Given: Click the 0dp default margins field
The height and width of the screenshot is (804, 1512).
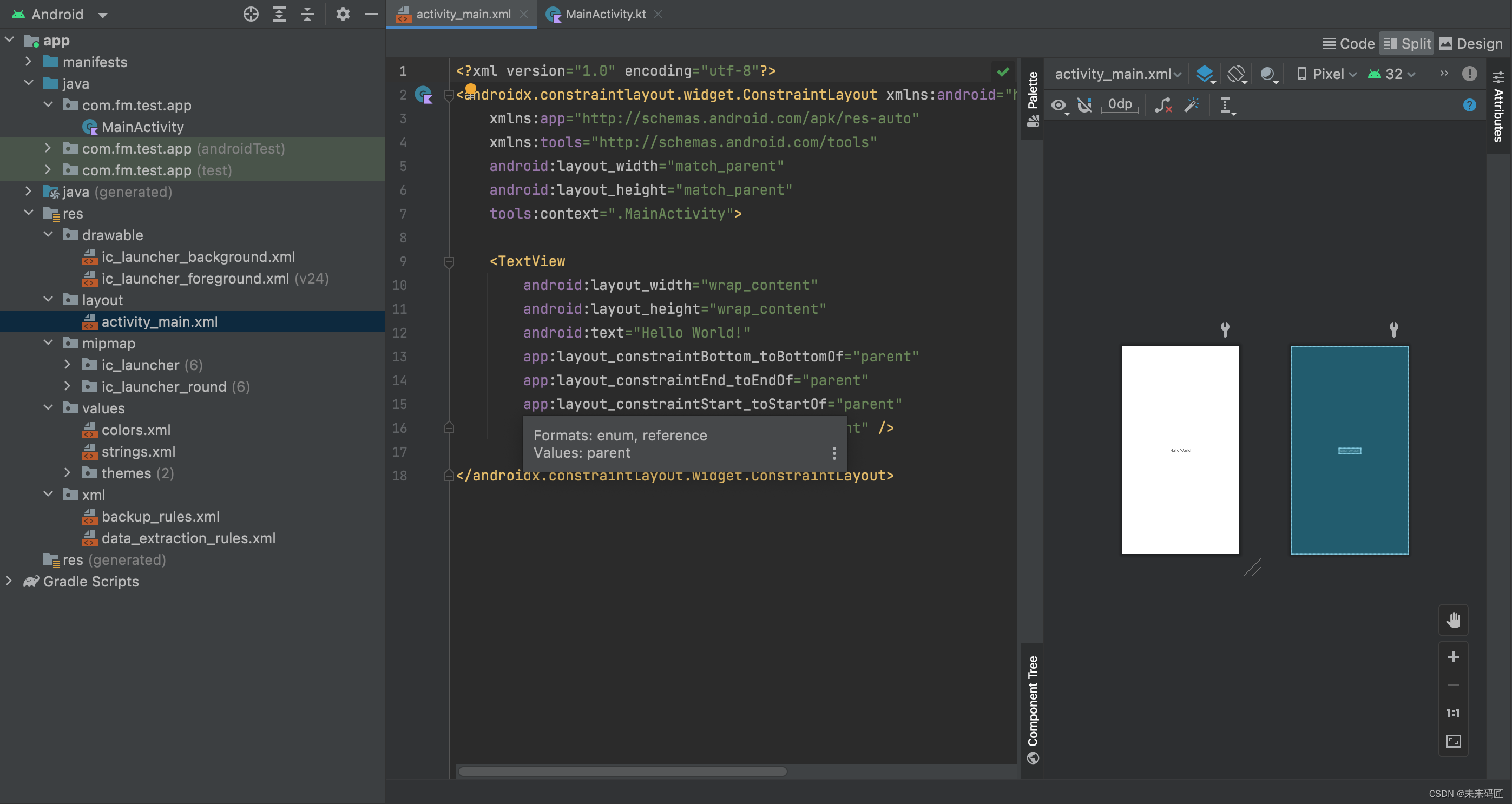Looking at the screenshot, I should tap(1120, 104).
